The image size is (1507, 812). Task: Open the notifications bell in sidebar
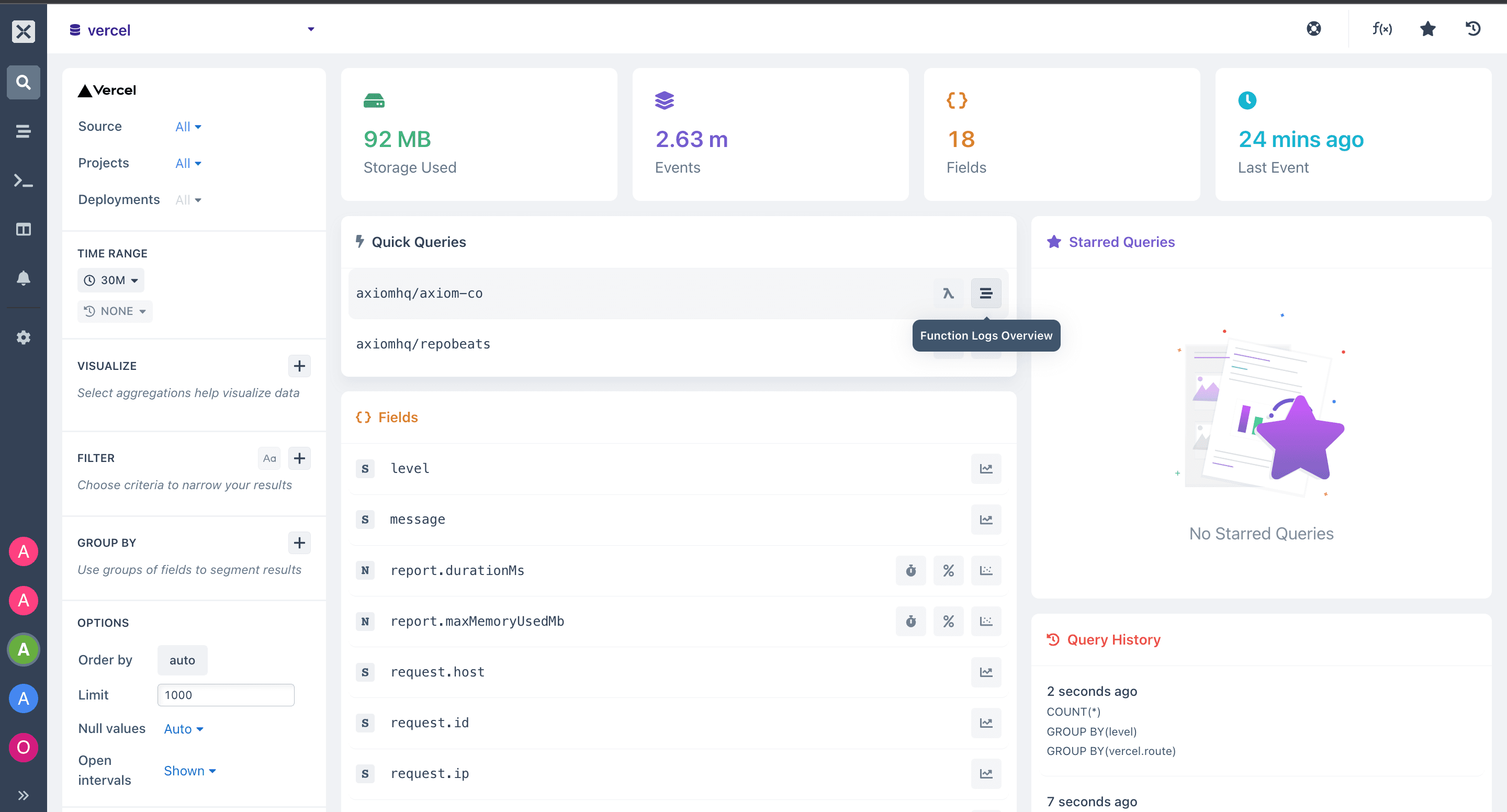click(x=24, y=278)
